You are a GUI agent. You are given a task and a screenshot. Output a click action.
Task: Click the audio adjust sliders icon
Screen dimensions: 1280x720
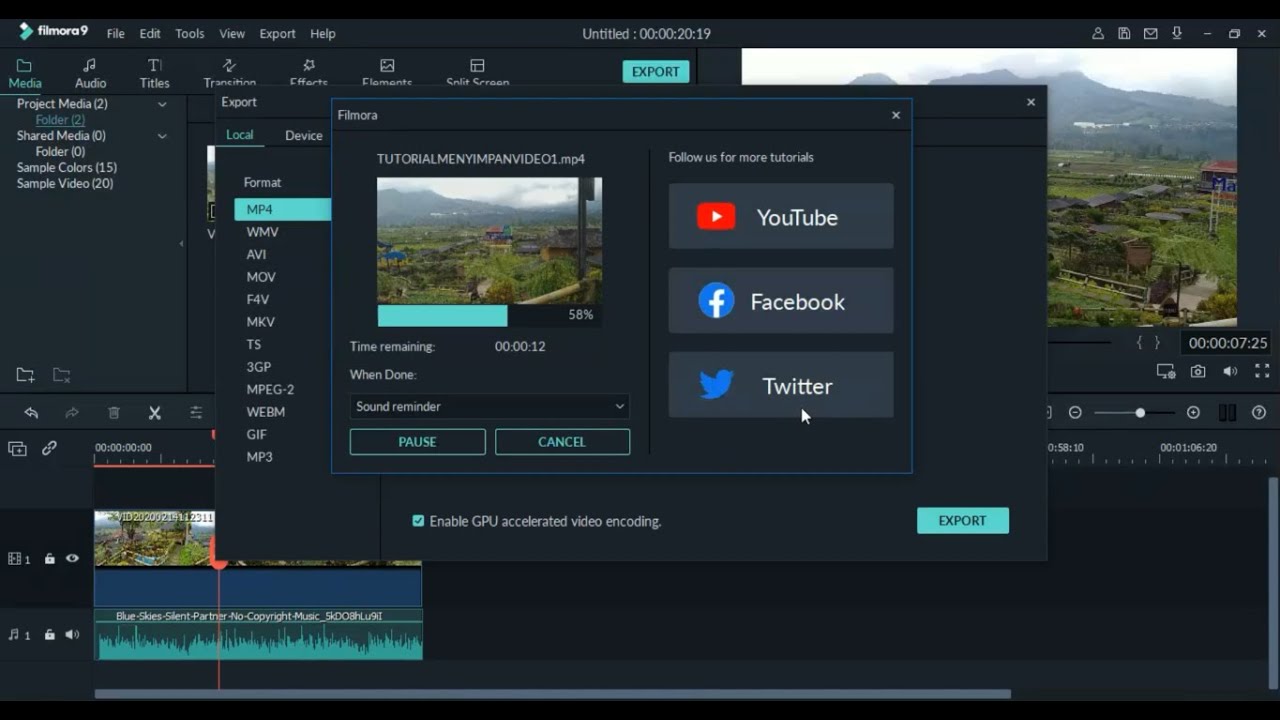coord(196,413)
